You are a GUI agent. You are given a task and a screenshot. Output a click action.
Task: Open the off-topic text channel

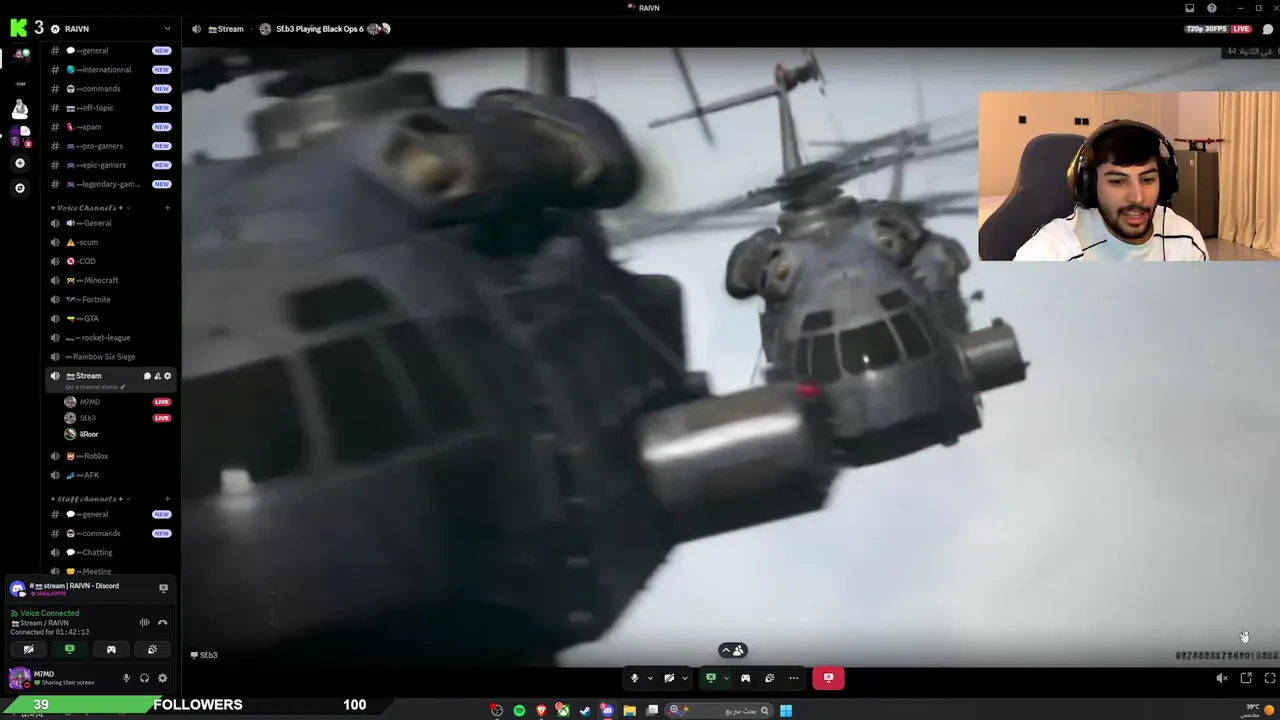click(110, 108)
